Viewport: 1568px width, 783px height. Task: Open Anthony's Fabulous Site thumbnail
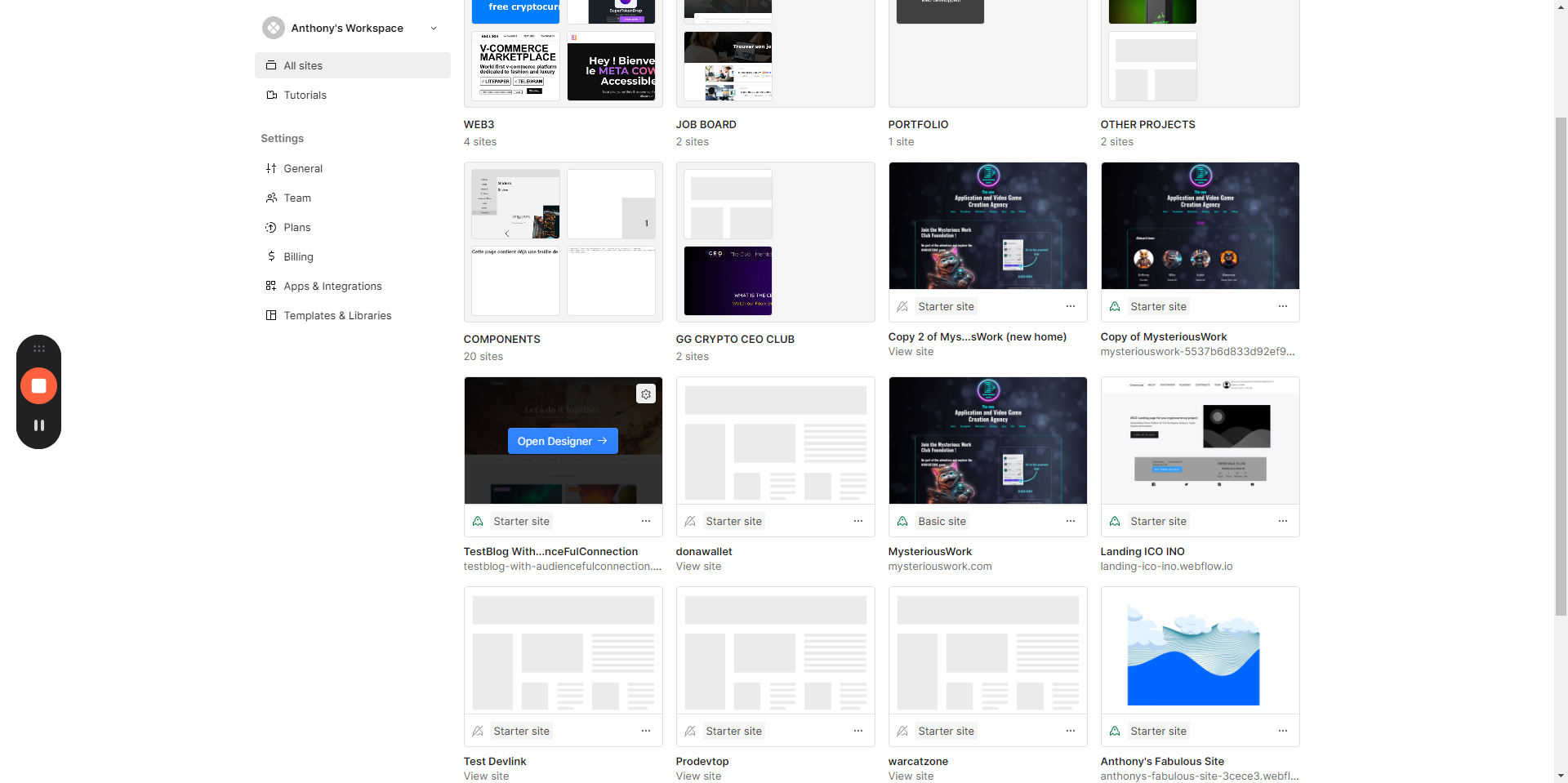point(1200,650)
